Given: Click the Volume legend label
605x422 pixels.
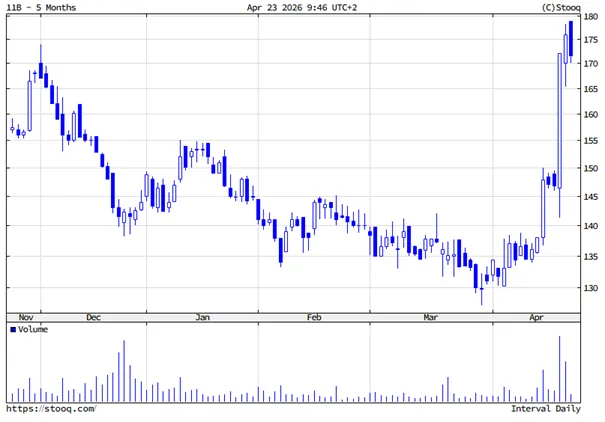Looking at the screenshot, I should (33, 329).
